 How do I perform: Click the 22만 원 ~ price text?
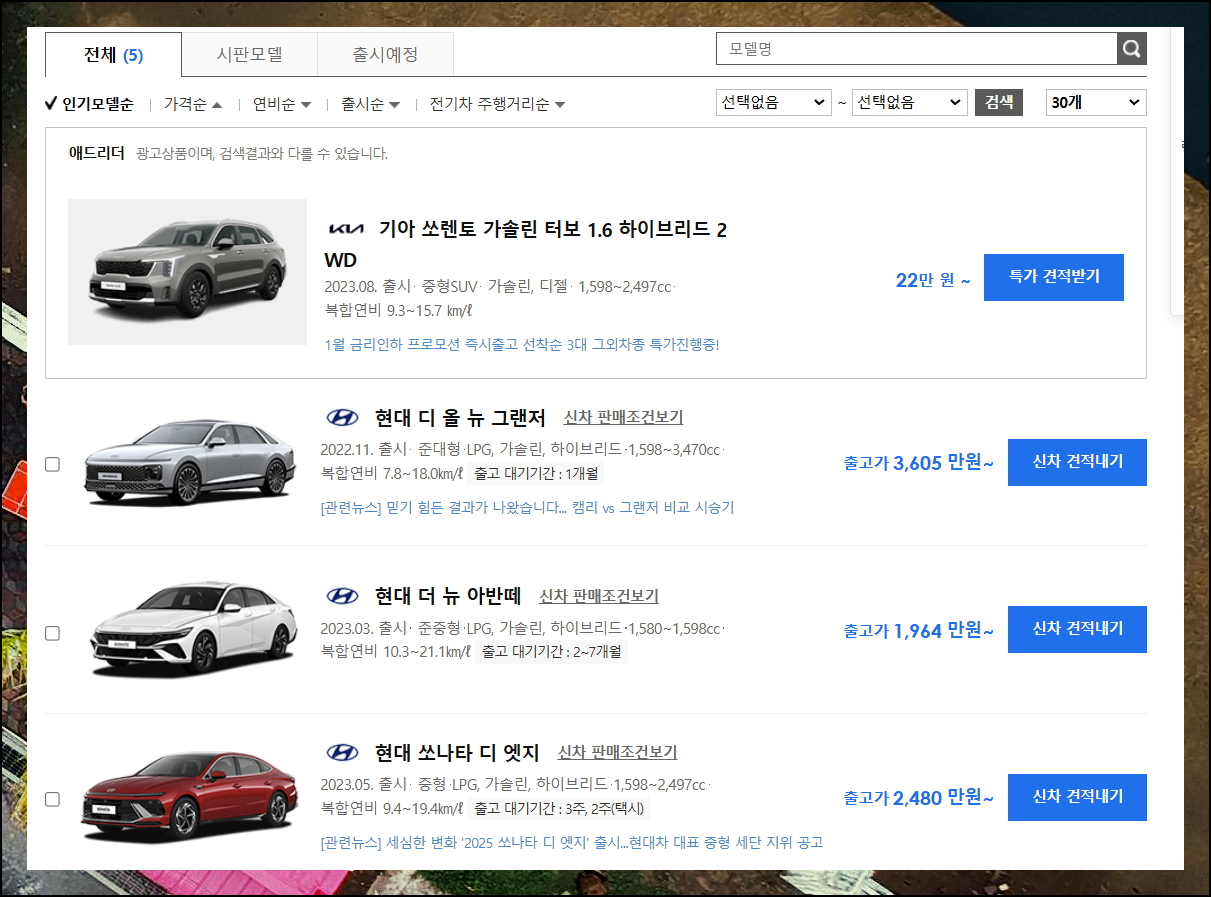pyautogui.click(x=933, y=280)
